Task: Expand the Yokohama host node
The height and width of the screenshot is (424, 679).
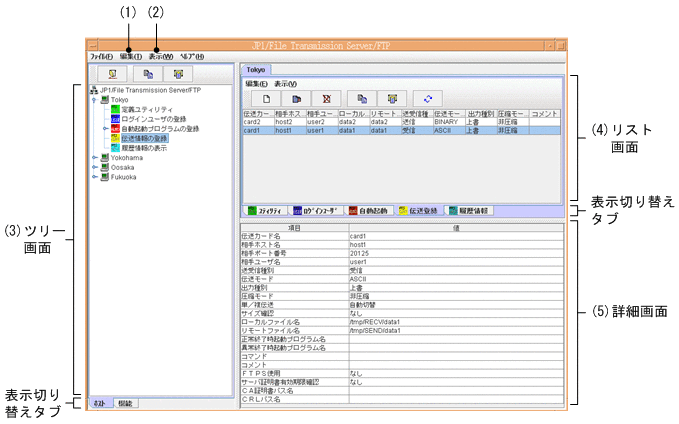Action: [94, 157]
